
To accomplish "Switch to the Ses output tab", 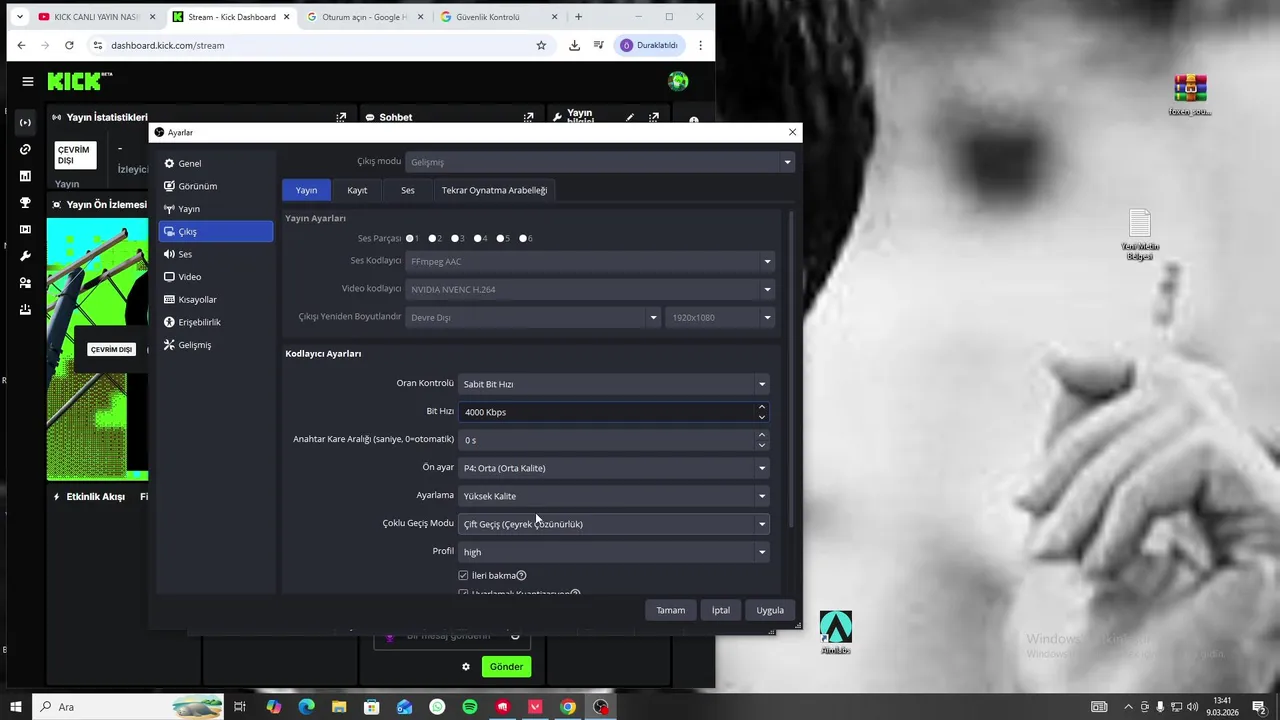I will click(408, 190).
